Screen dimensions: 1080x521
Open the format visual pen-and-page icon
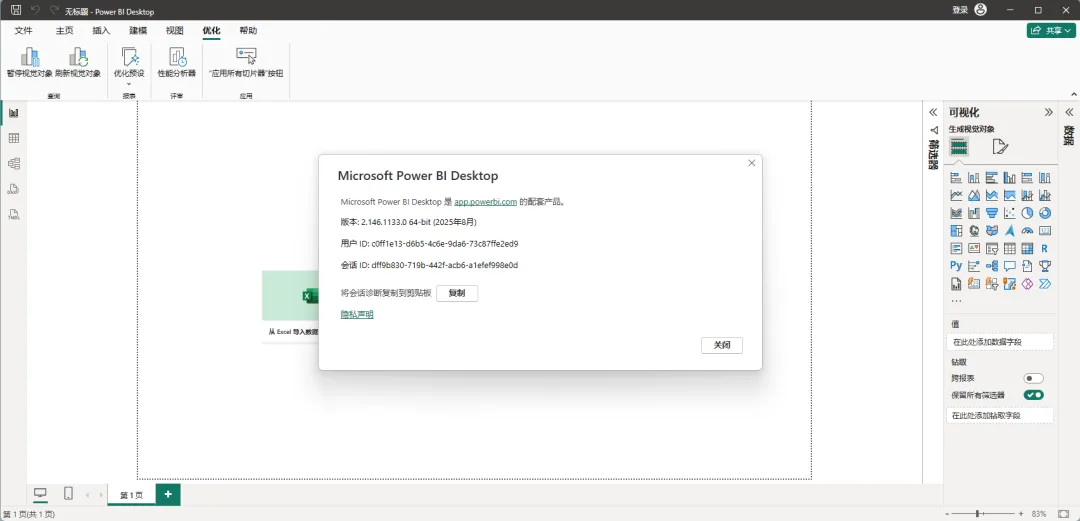click(x=1000, y=146)
